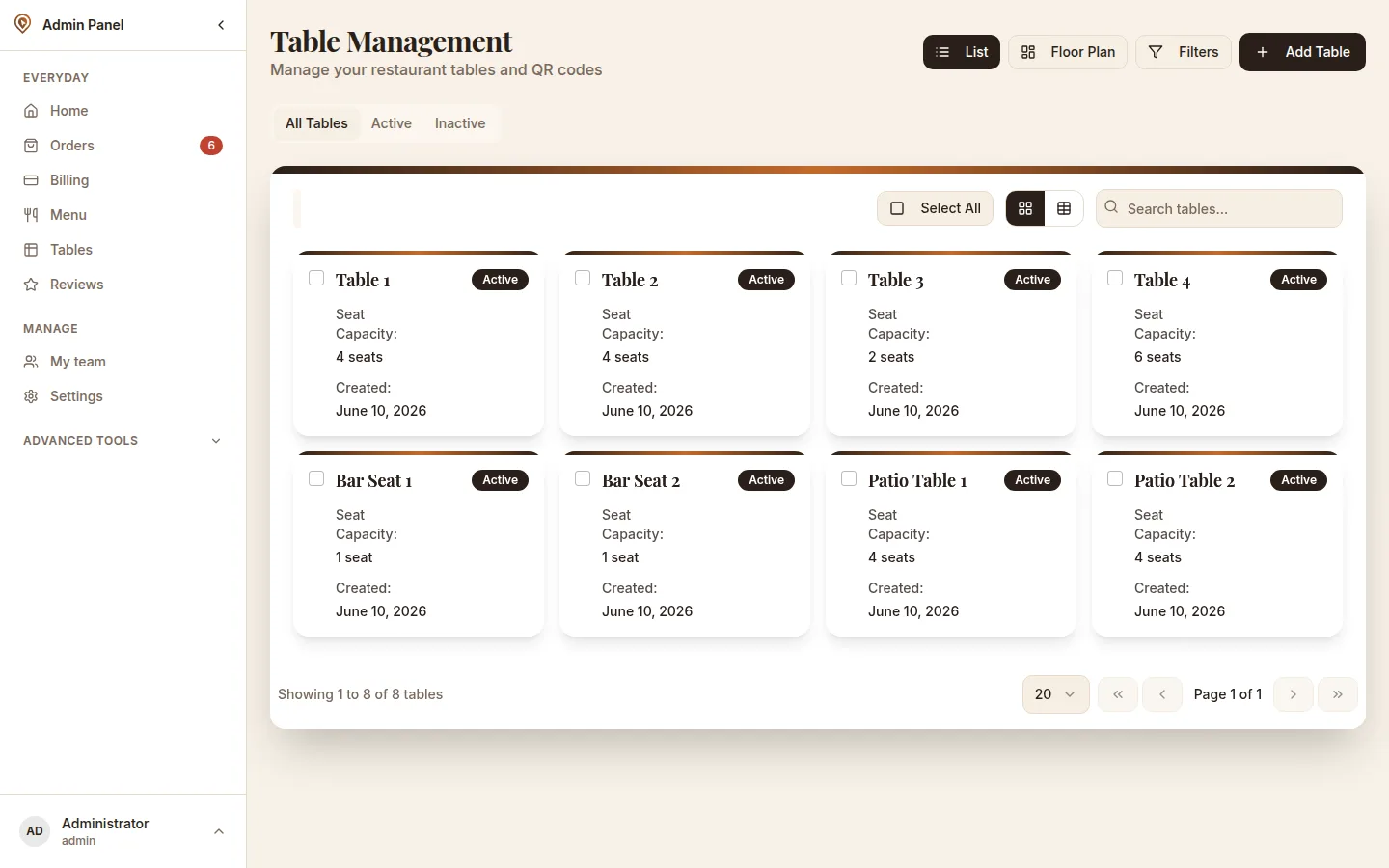Collapse the sidebar with the left chevron
1389x868 pixels.
pyautogui.click(x=221, y=25)
